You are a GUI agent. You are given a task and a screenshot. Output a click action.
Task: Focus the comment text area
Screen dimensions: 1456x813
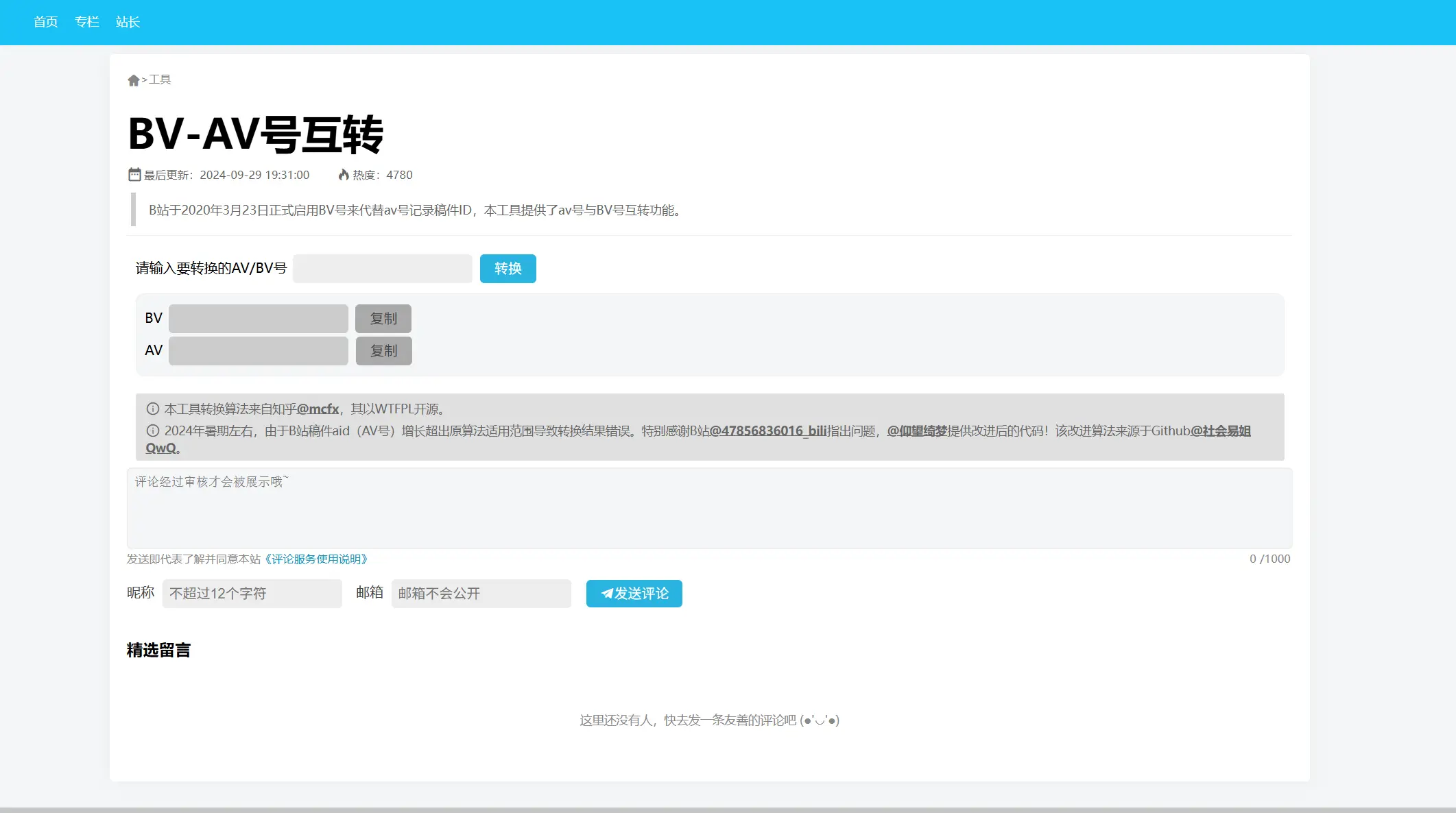[709, 509]
